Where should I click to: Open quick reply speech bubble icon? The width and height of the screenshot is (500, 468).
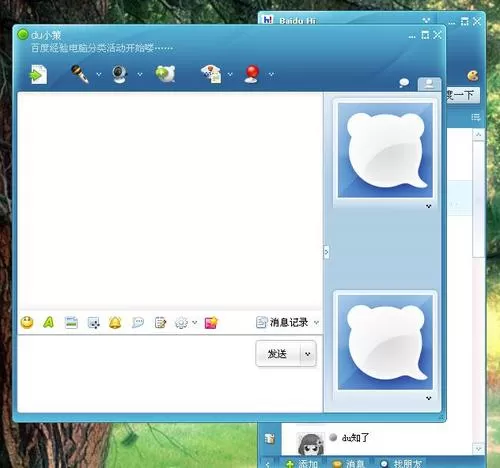[138, 322]
